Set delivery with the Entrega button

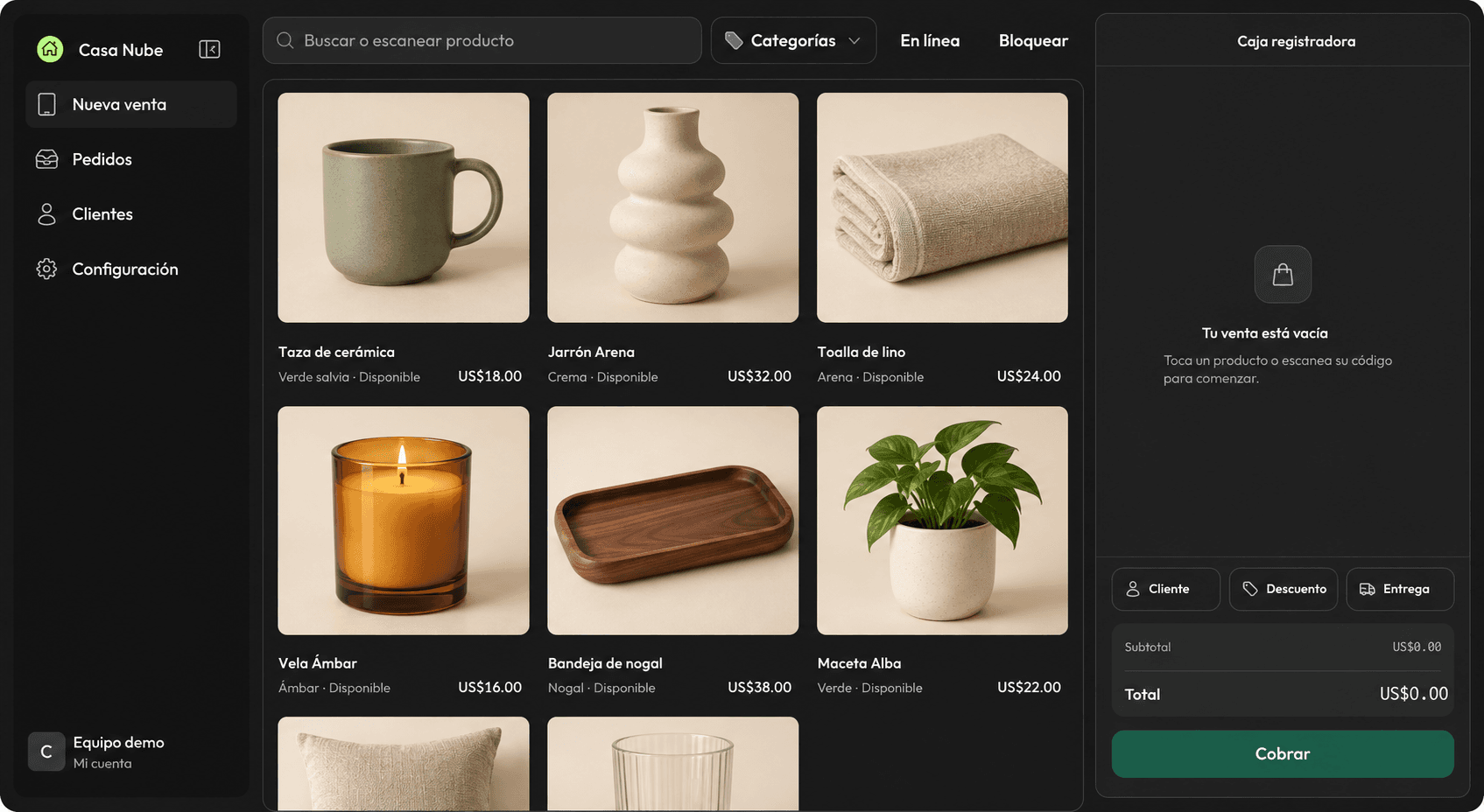click(x=1400, y=589)
